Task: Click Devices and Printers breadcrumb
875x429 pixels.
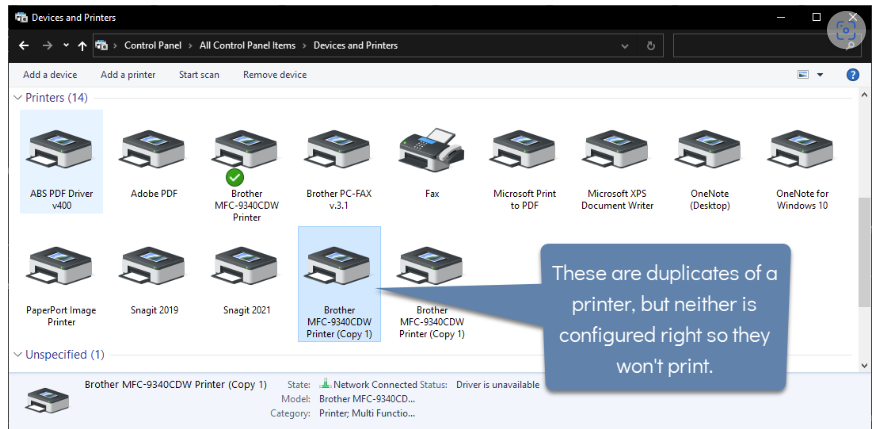Action: [355, 46]
